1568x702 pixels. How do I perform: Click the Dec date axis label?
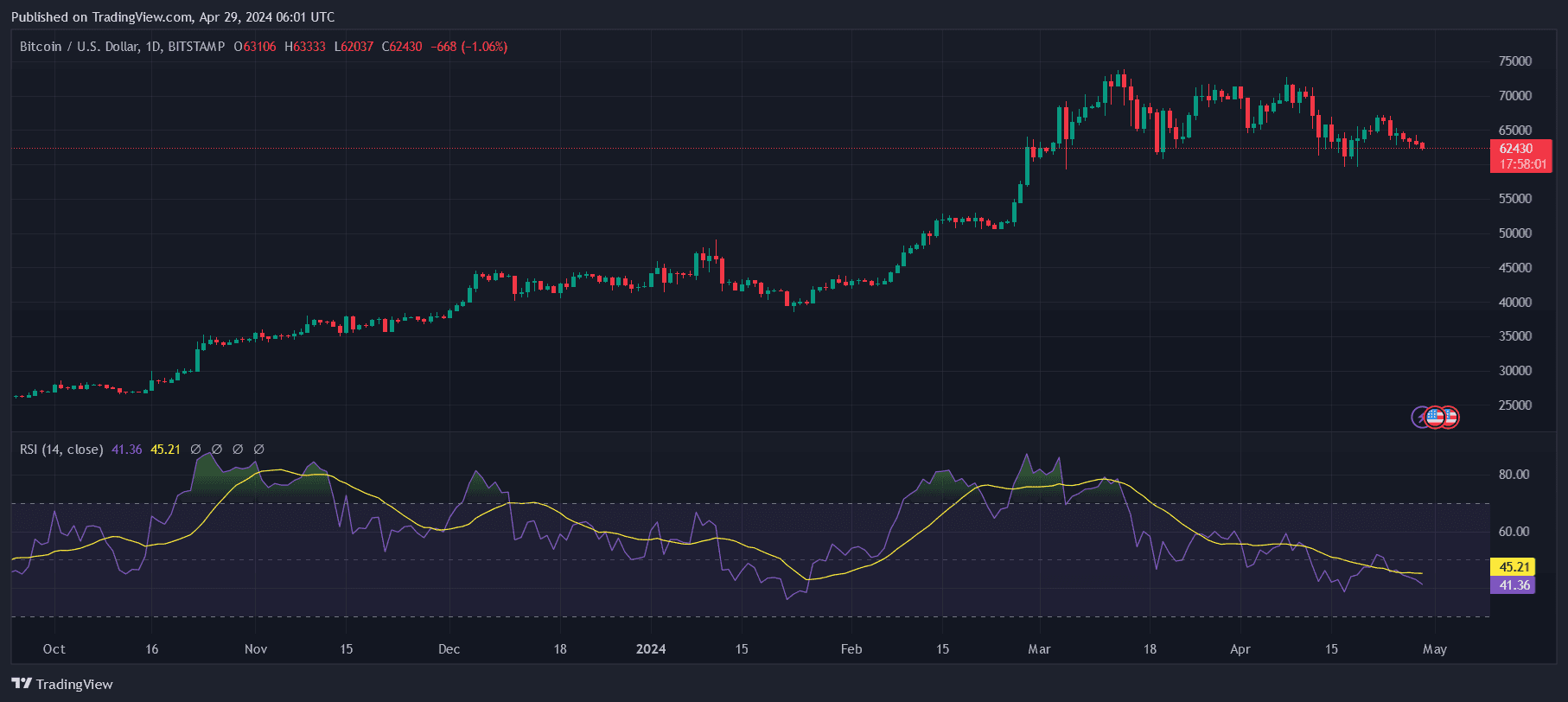[x=449, y=649]
